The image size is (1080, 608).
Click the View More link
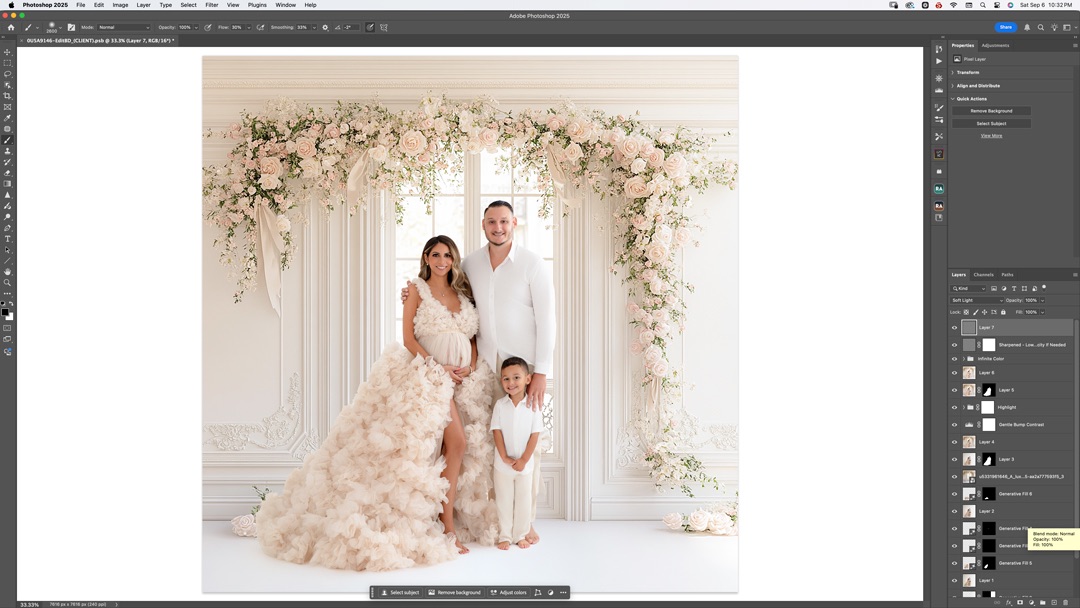(x=991, y=136)
